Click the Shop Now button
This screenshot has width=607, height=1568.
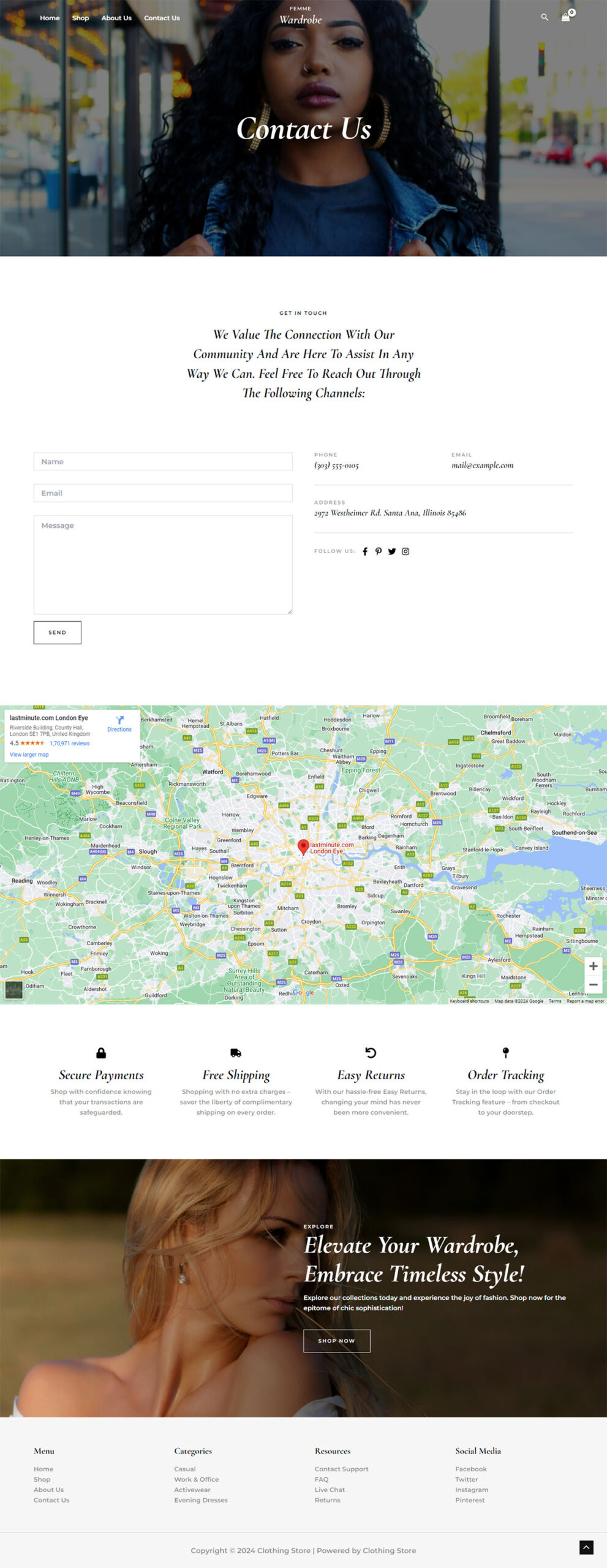pos(336,1341)
